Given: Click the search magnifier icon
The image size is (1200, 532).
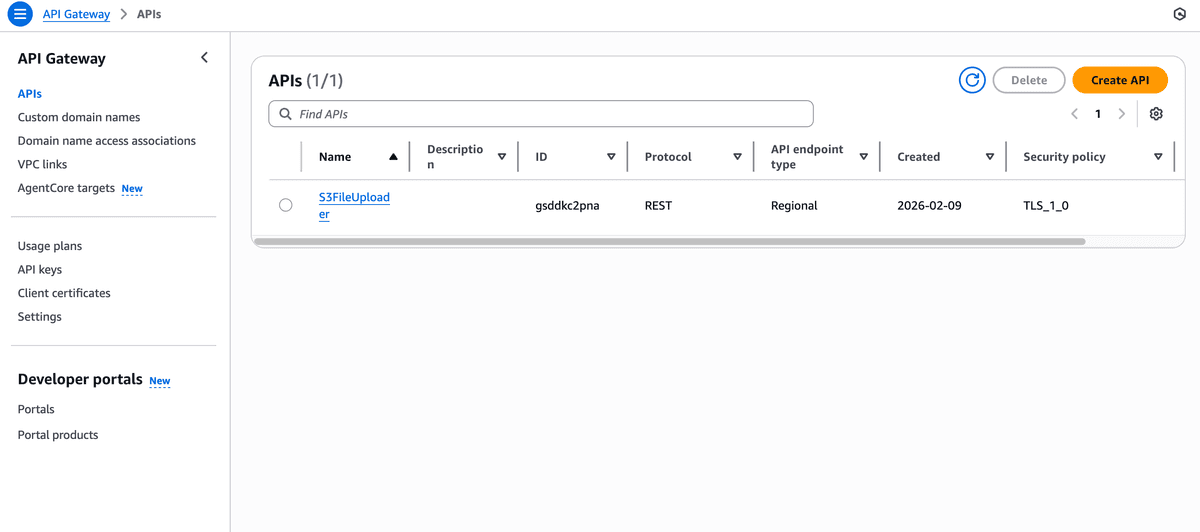Looking at the screenshot, I should (x=286, y=114).
